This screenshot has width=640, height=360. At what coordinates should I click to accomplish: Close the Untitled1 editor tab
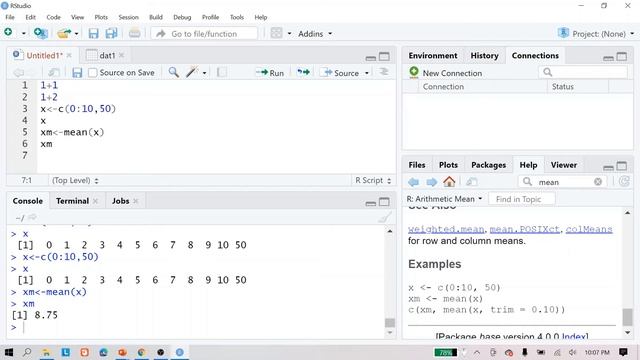coord(69,55)
